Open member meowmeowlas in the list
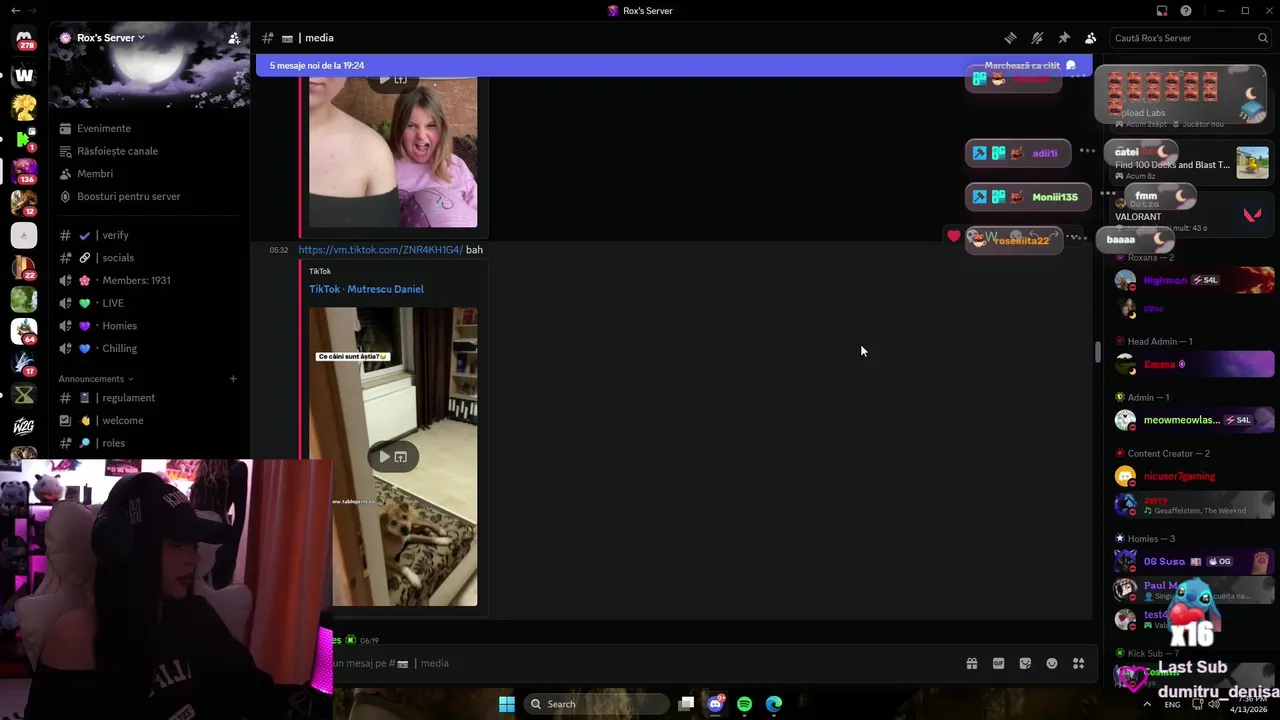This screenshot has width=1280, height=720. tap(1192, 420)
